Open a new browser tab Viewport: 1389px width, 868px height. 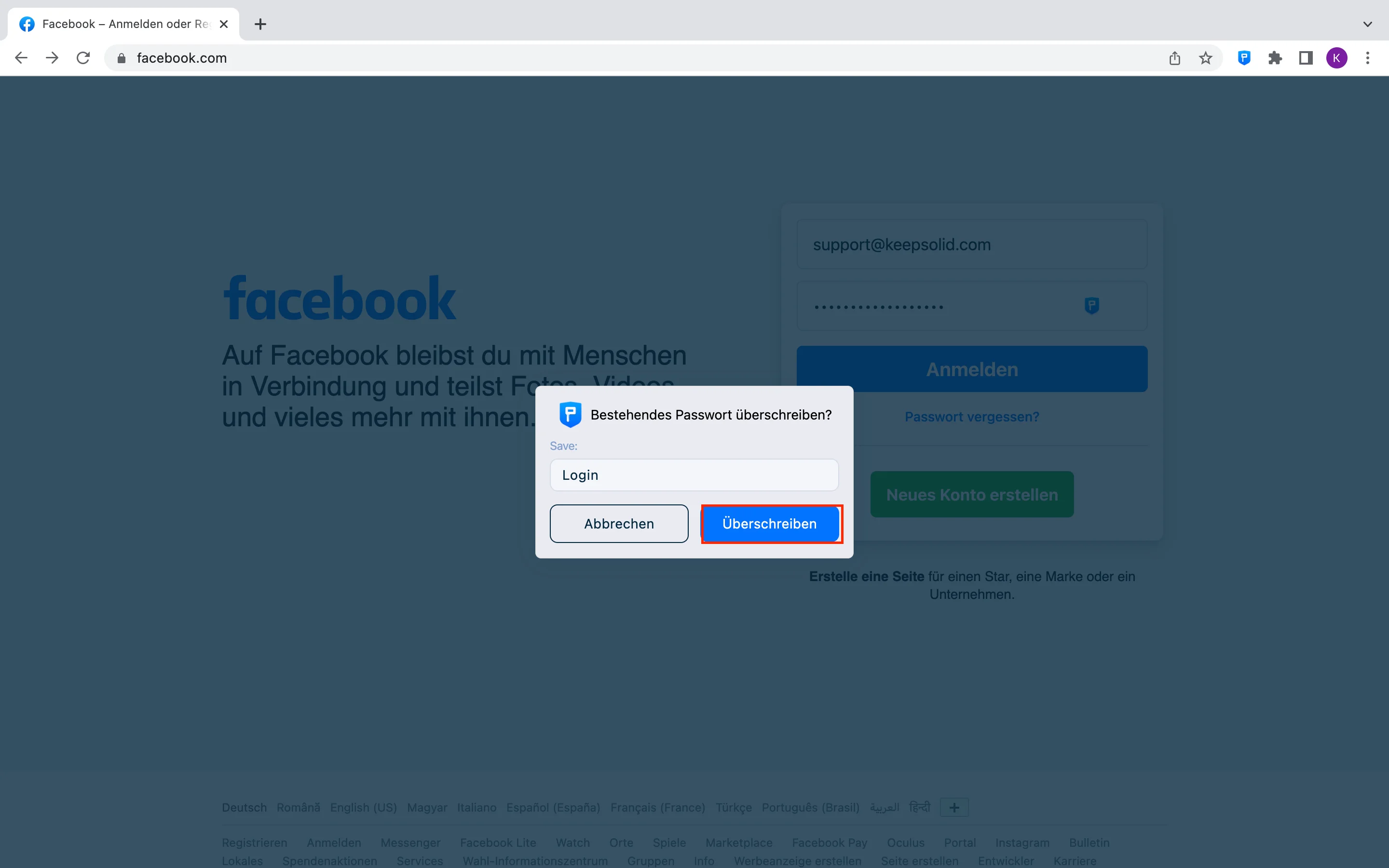260,24
